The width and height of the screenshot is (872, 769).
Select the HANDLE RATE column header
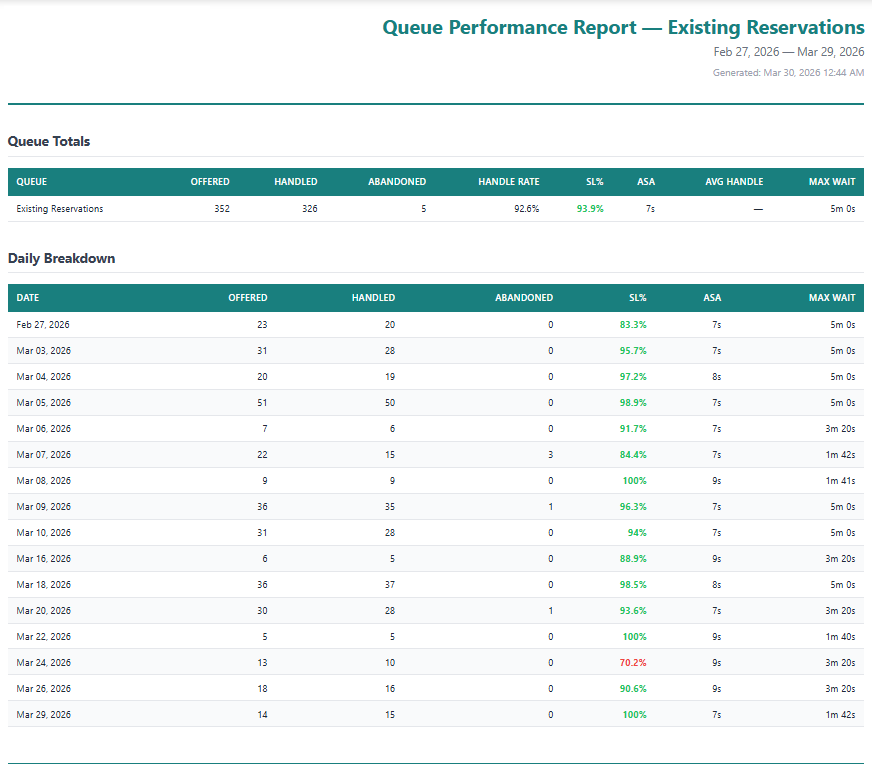pos(509,182)
